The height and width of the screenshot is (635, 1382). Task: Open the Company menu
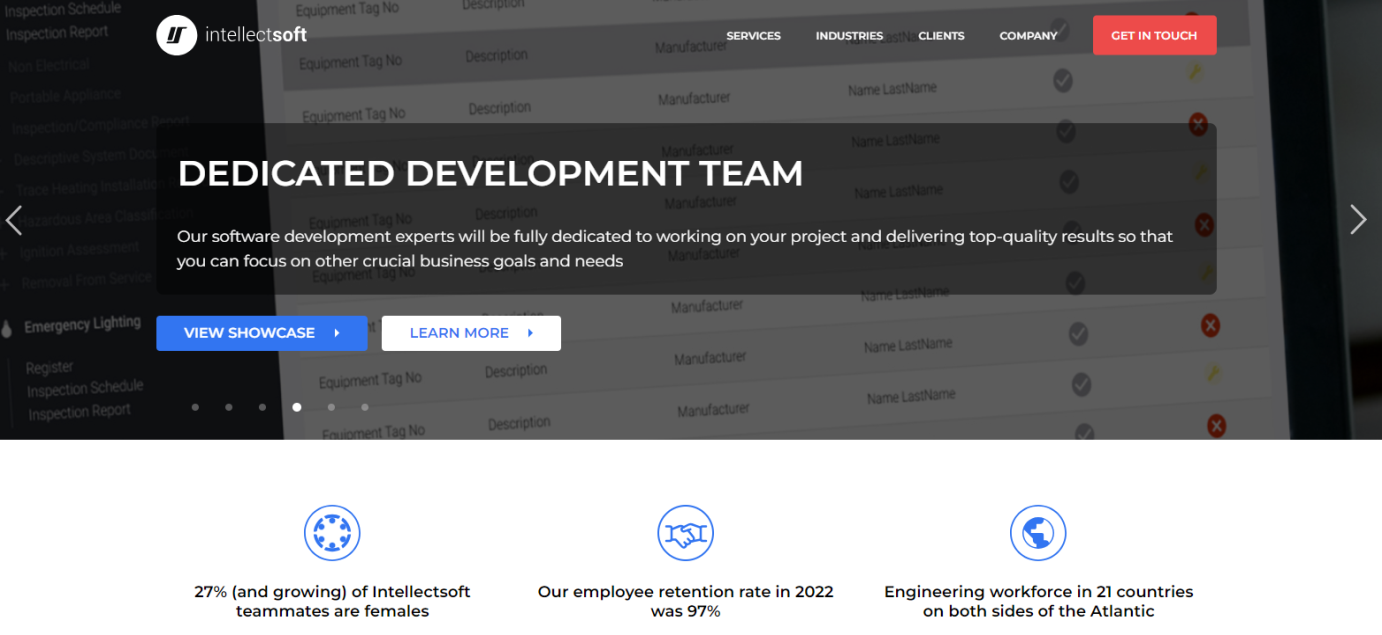pyautogui.click(x=1028, y=36)
